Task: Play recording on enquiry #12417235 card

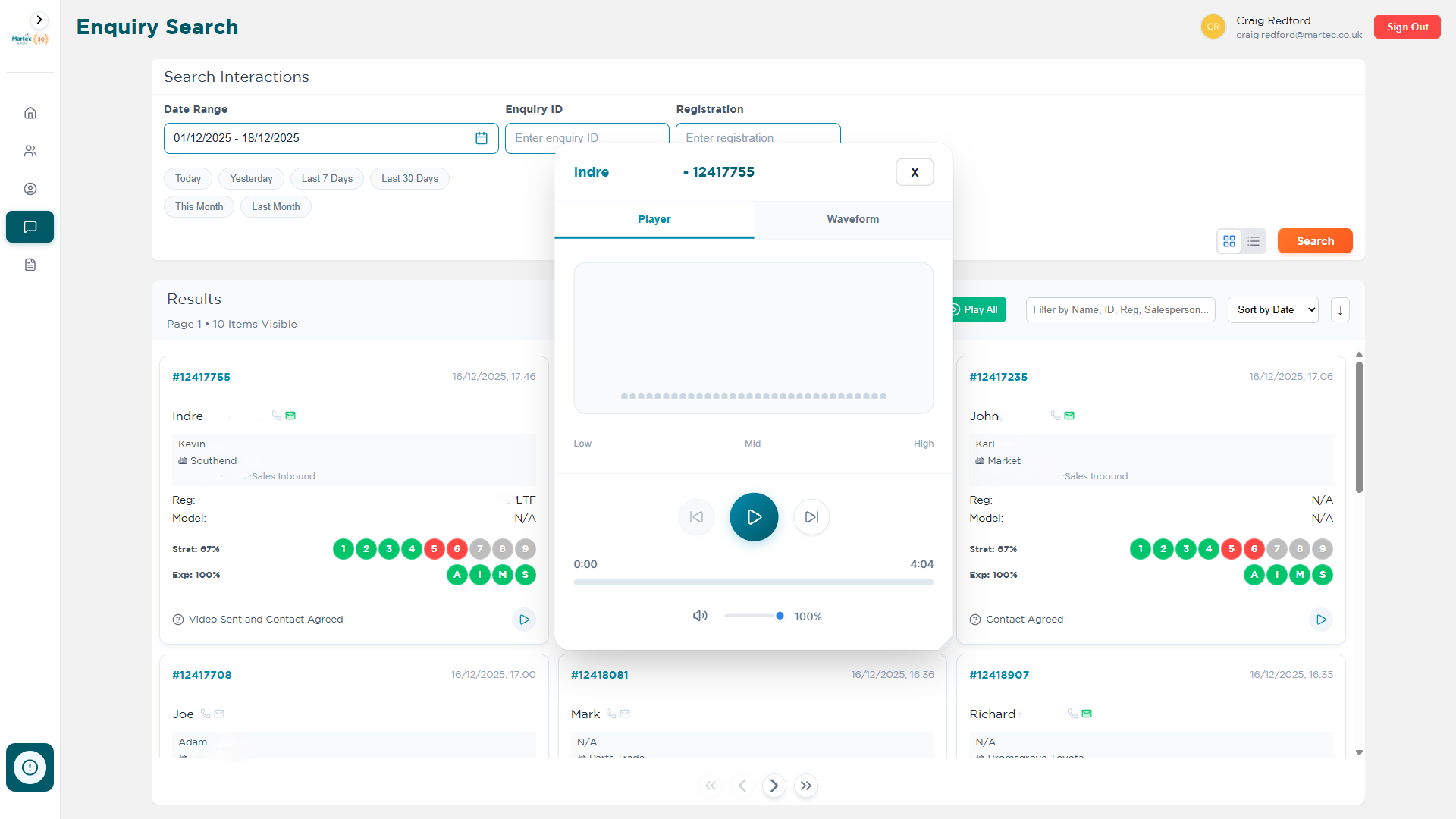Action: (x=1320, y=620)
